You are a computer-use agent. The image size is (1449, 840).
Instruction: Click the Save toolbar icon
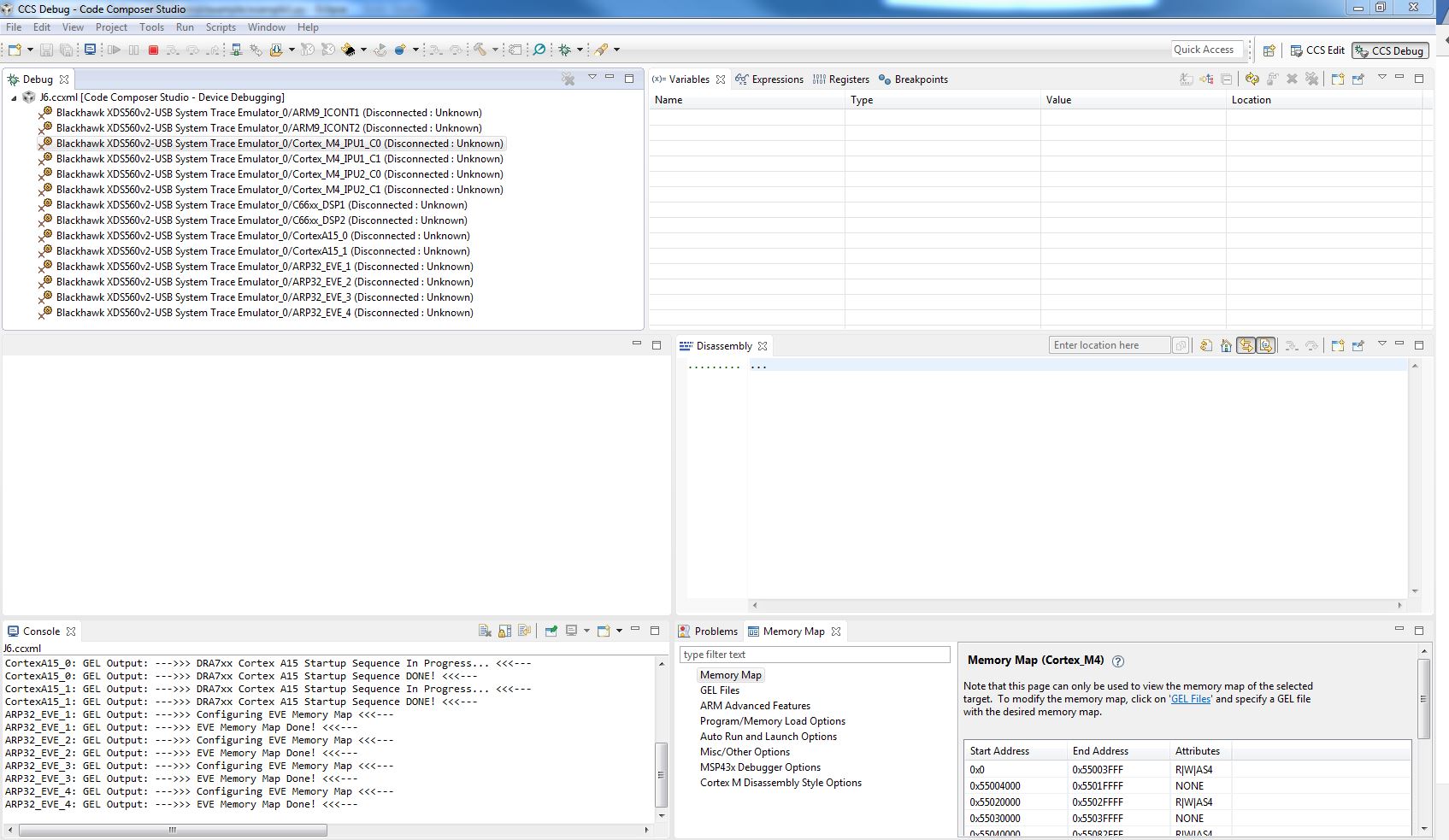pyautogui.click(x=47, y=50)
